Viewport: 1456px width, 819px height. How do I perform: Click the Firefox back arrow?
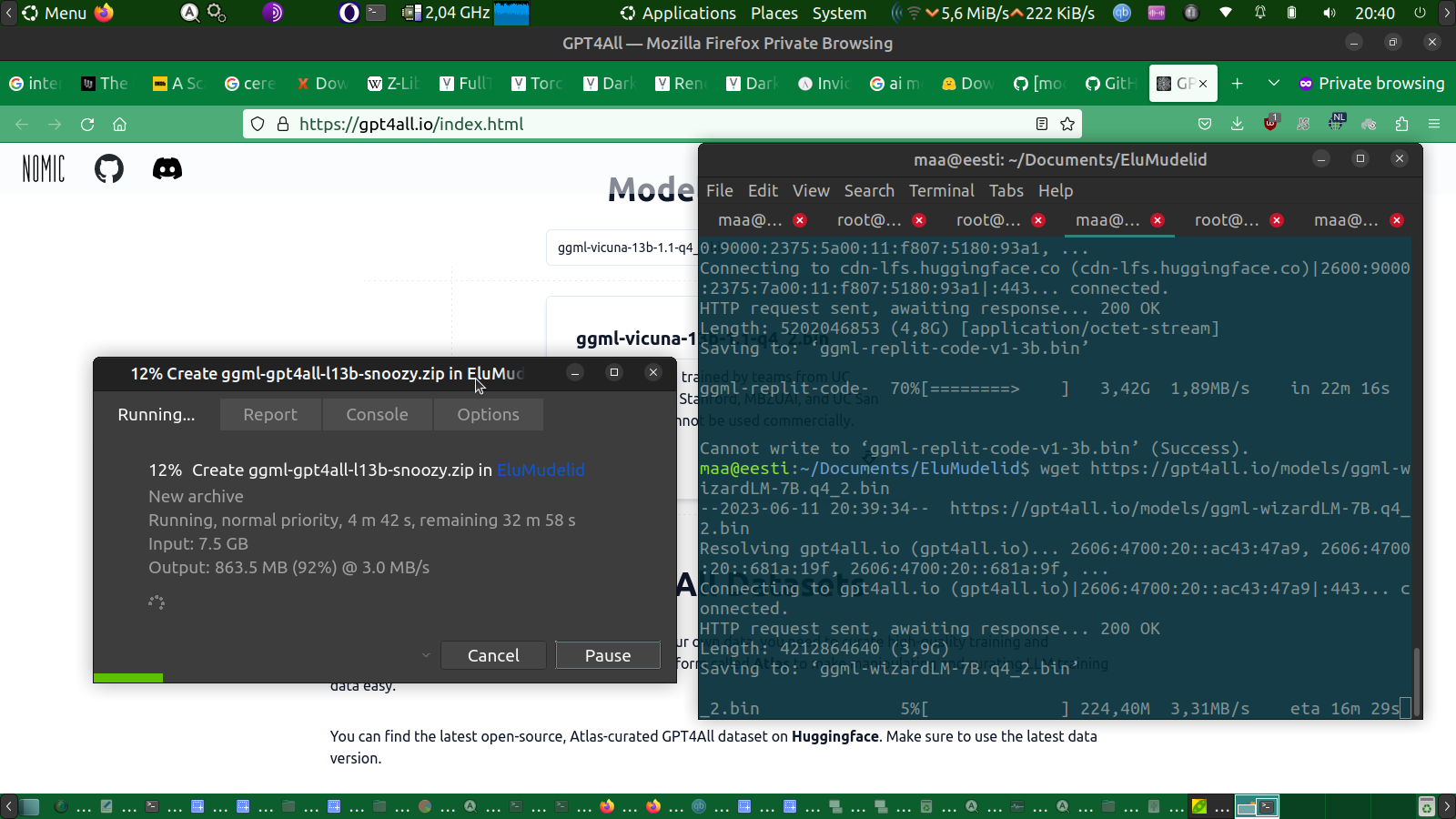22,124
